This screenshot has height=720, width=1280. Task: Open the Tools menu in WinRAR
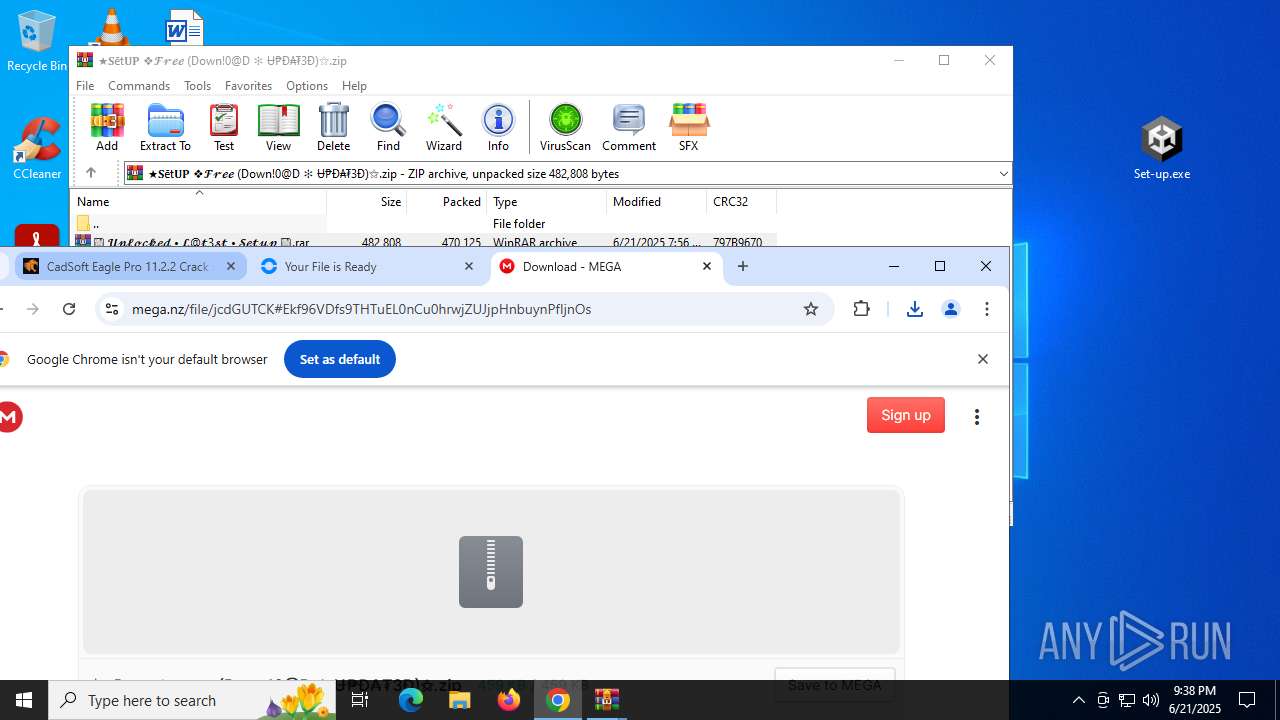pos(197,86)
